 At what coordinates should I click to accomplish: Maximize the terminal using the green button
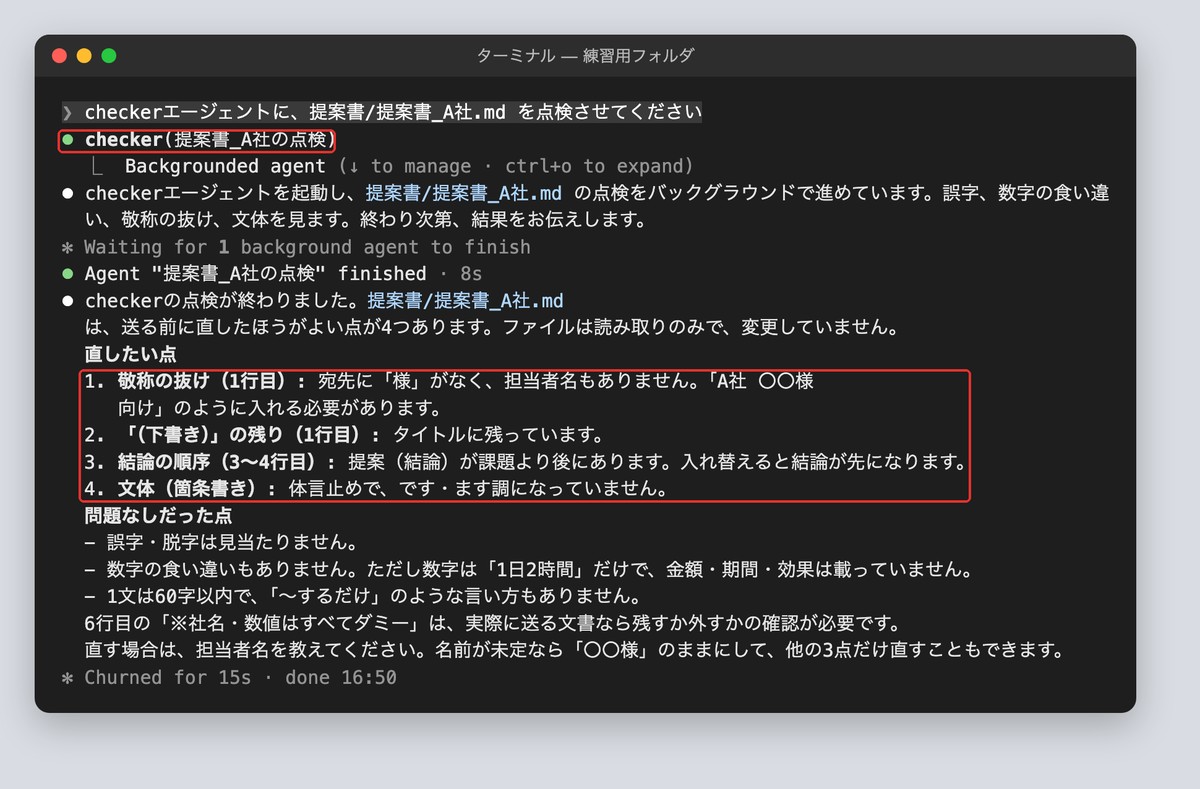pyautogui.click(x=109, y=56)
